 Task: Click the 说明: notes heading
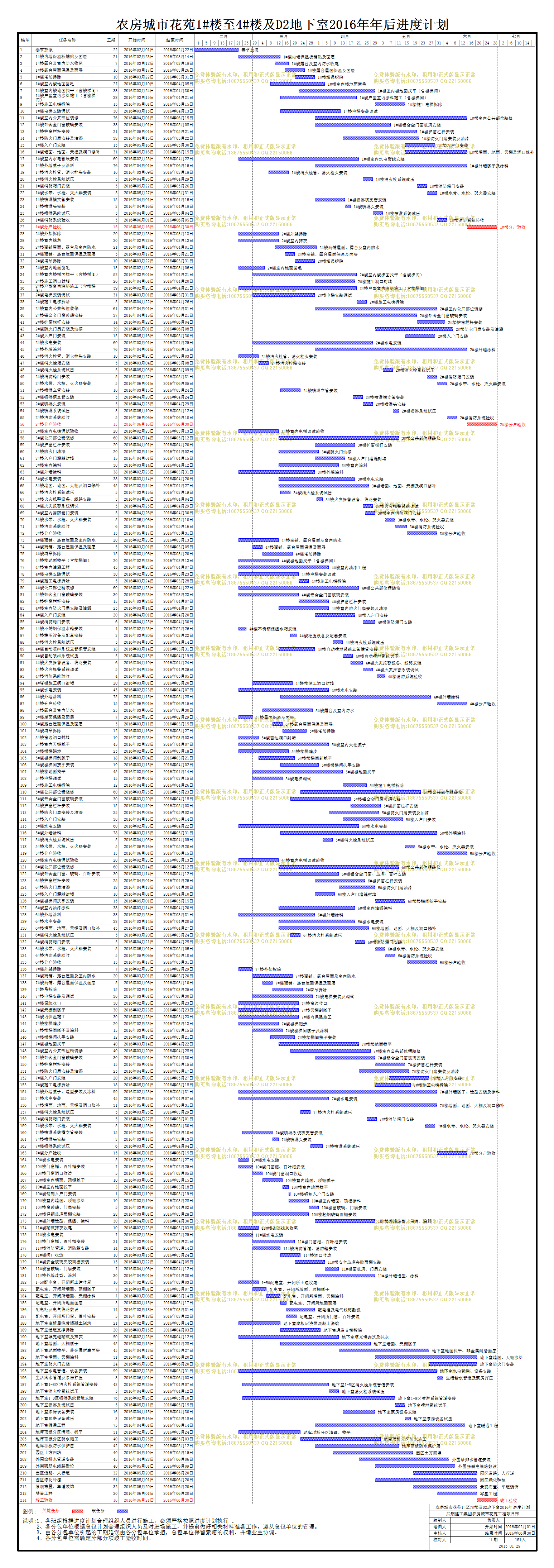click(30, 1521)
